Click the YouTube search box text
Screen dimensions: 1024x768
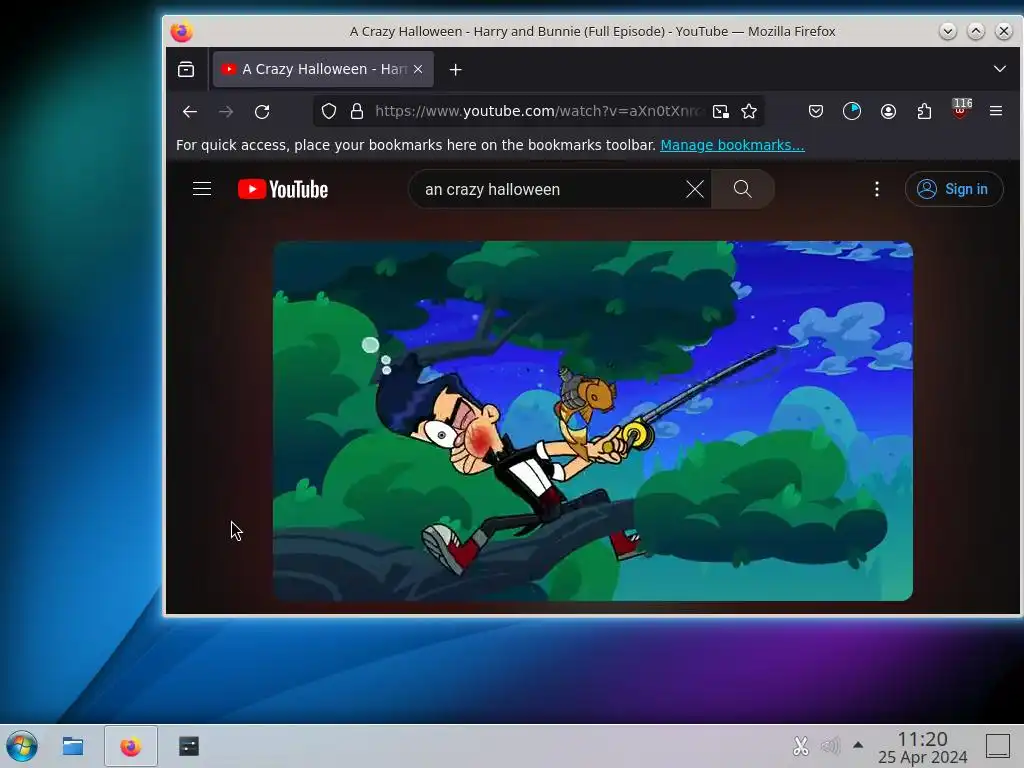pyautogui.click(x=492, y=189)
